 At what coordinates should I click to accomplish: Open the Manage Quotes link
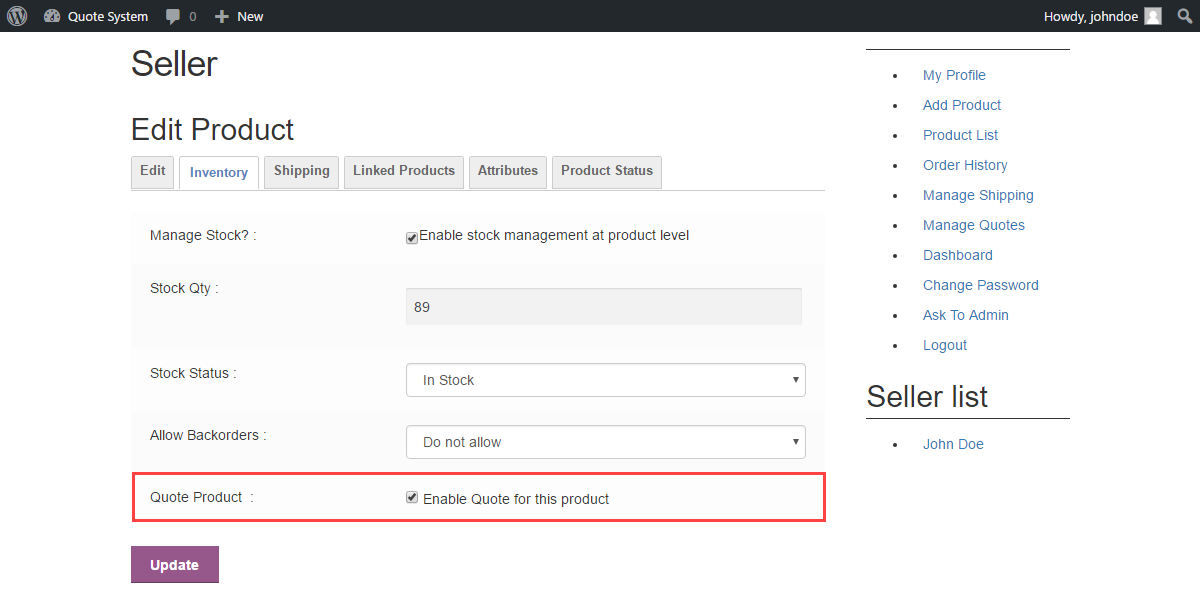point(973,225)
